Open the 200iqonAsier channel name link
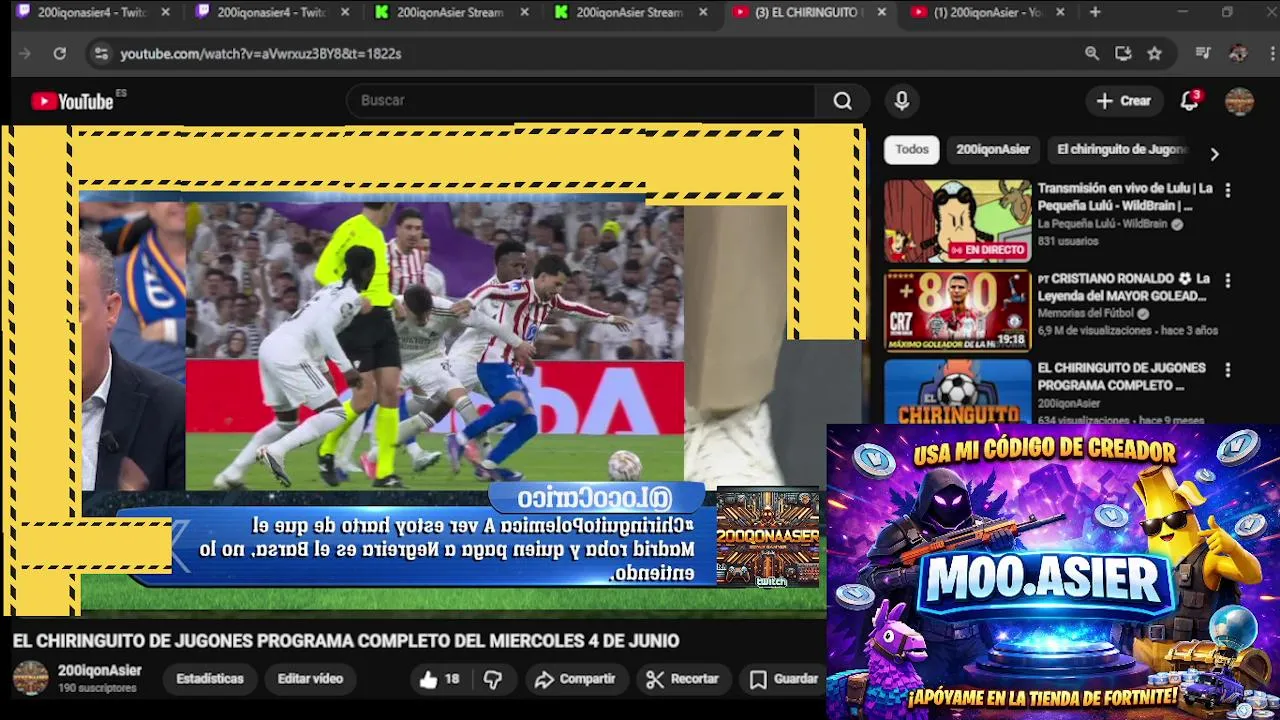The width and height of the screenshot is (1280, 720). [x=99, y=671]
